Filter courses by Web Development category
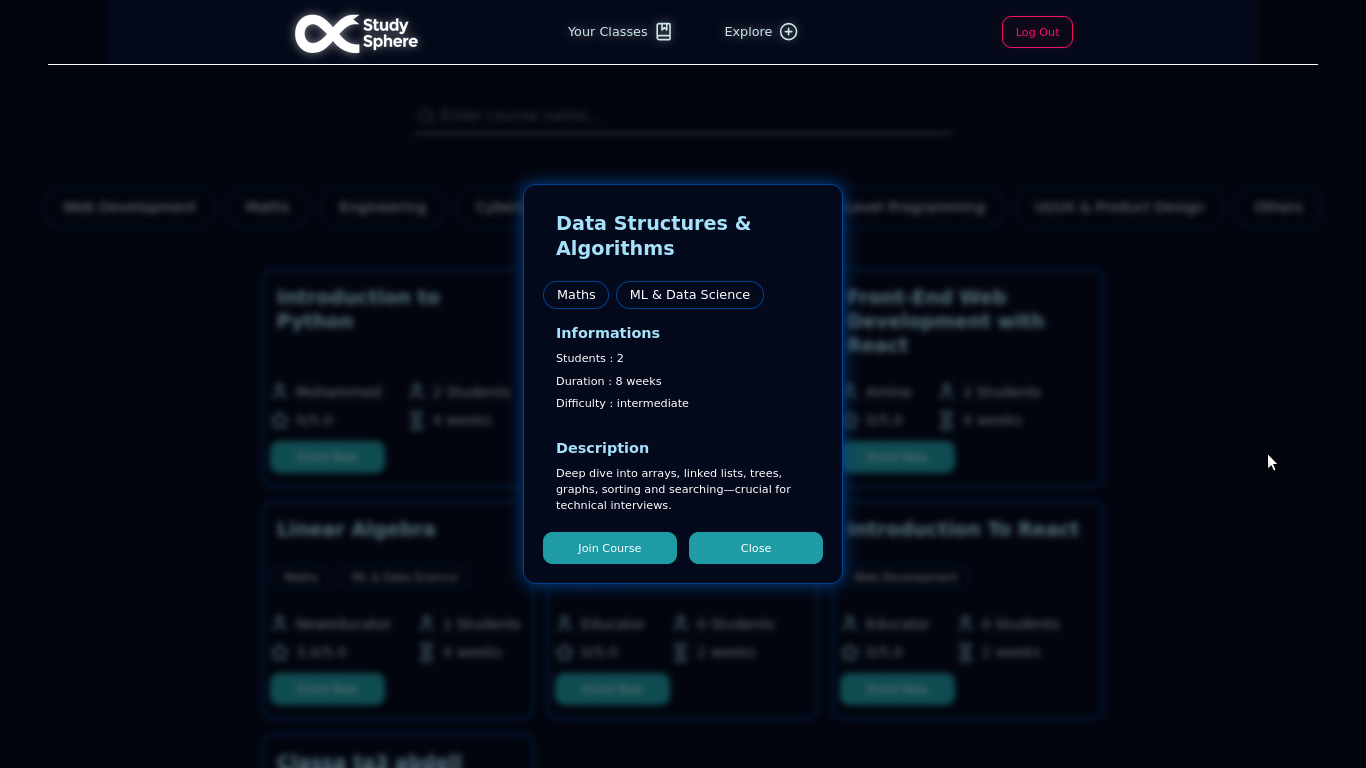 129,207
